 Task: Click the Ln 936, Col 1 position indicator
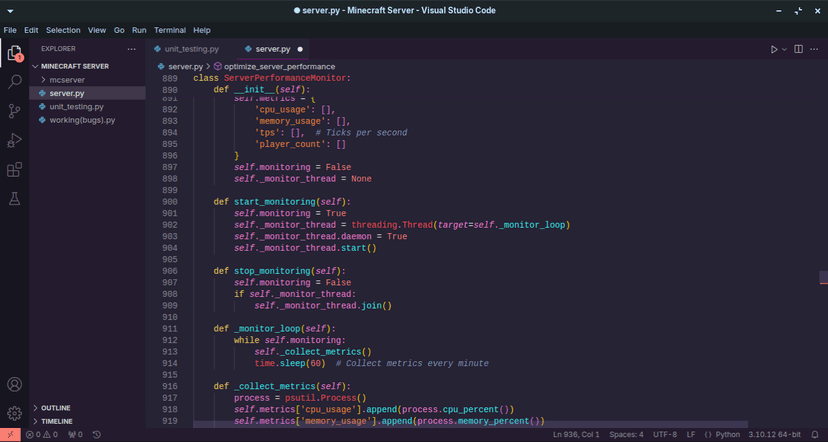575,435
